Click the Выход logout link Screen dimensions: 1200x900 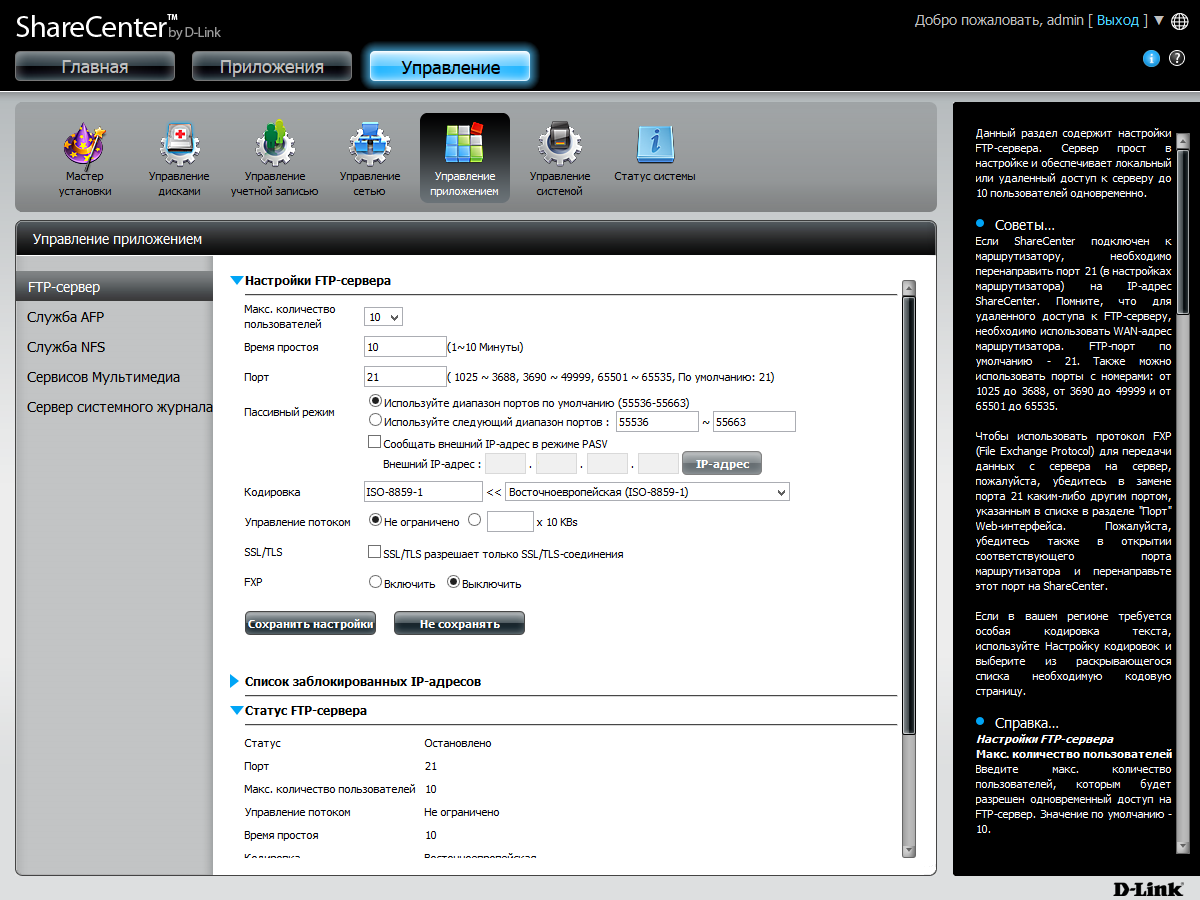(x=1118, y=20)
